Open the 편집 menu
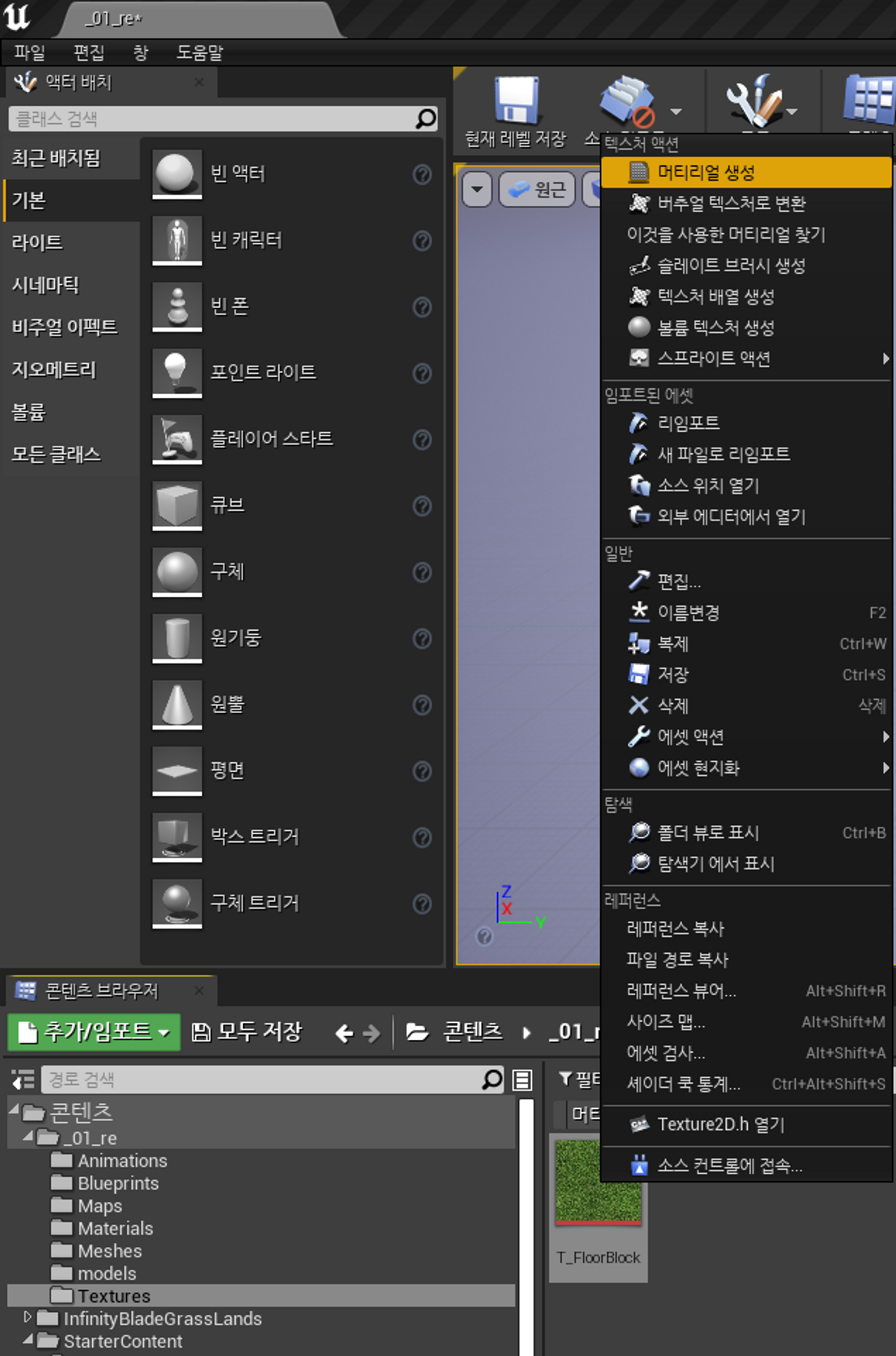 coord(89,52)
